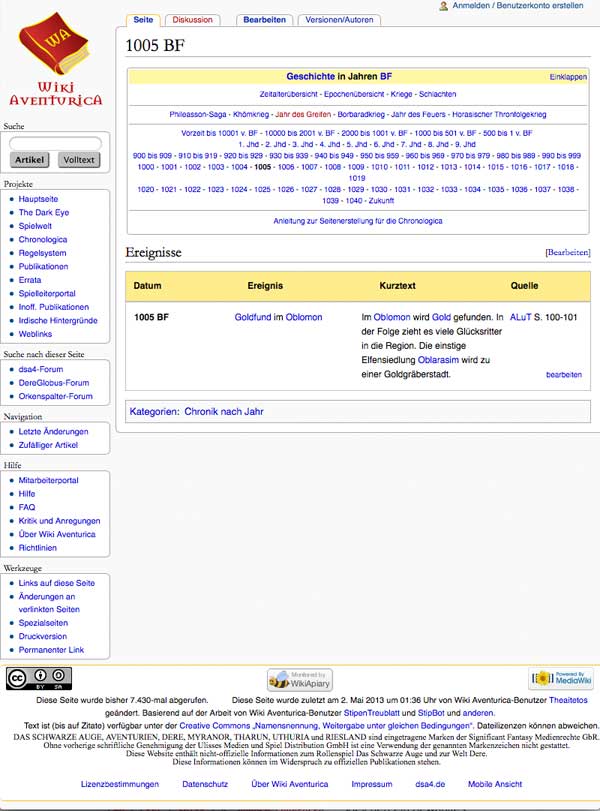This screenshot has width=600, height=811.
Task: Open the Mitarbeiterportal help link
Action: tap(49, 480)
